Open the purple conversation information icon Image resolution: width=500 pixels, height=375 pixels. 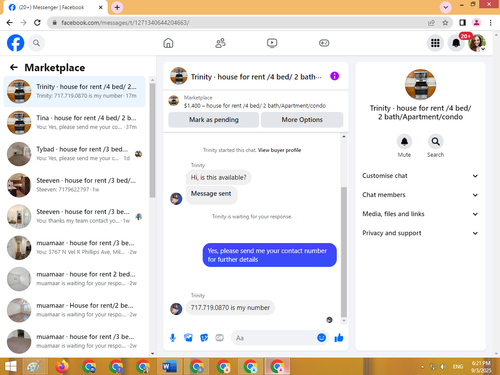pyautogui.click(x=334, y=76)
